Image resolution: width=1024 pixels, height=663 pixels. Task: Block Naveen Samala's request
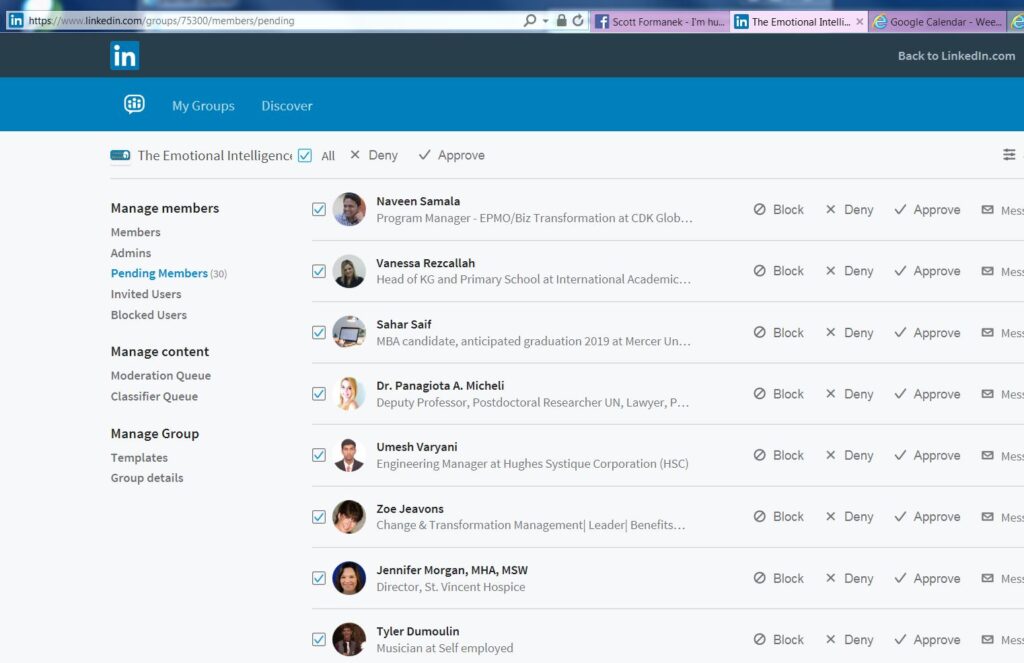coord(778,210)
